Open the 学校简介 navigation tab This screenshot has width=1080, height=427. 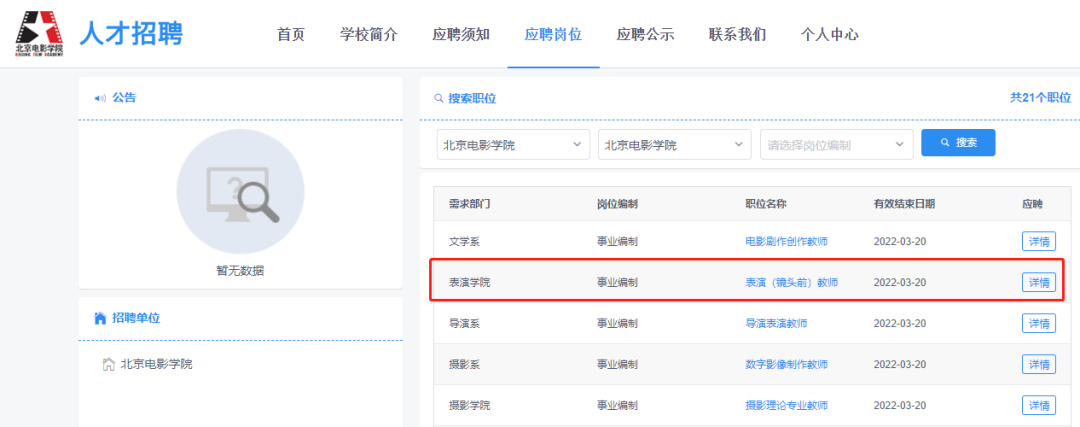369,34
